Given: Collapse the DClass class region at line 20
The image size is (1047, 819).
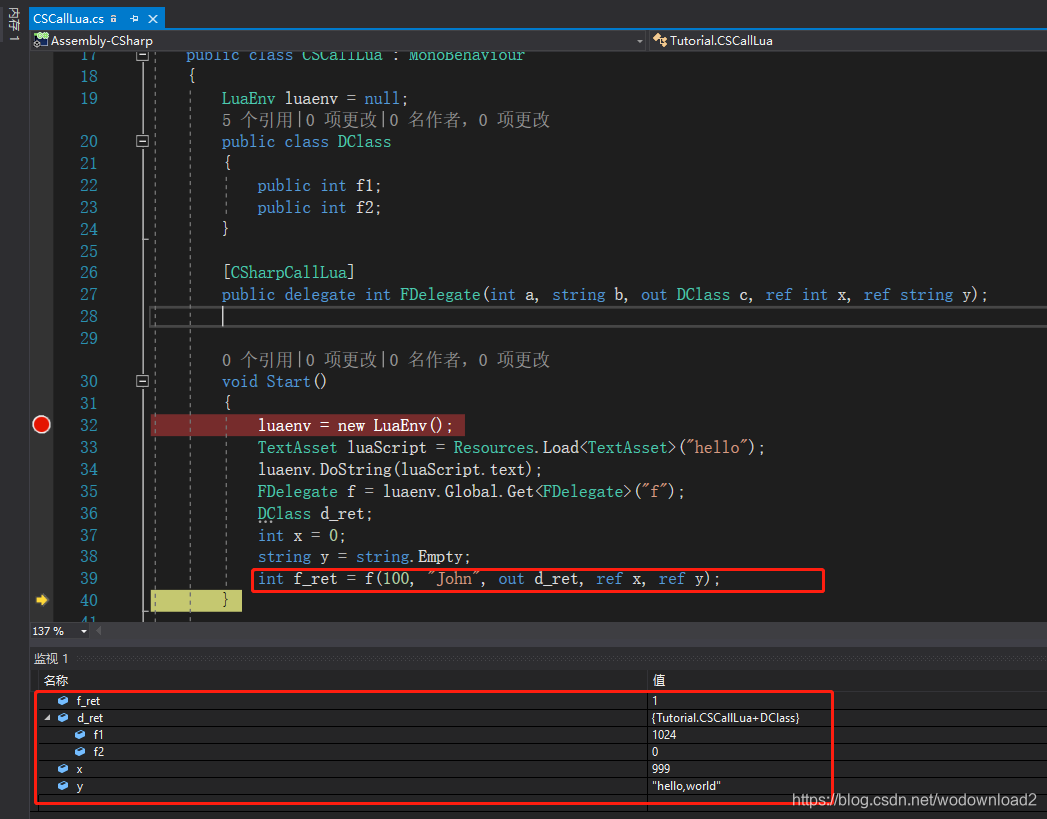Looking at the screenshot, I should point(142,141).
